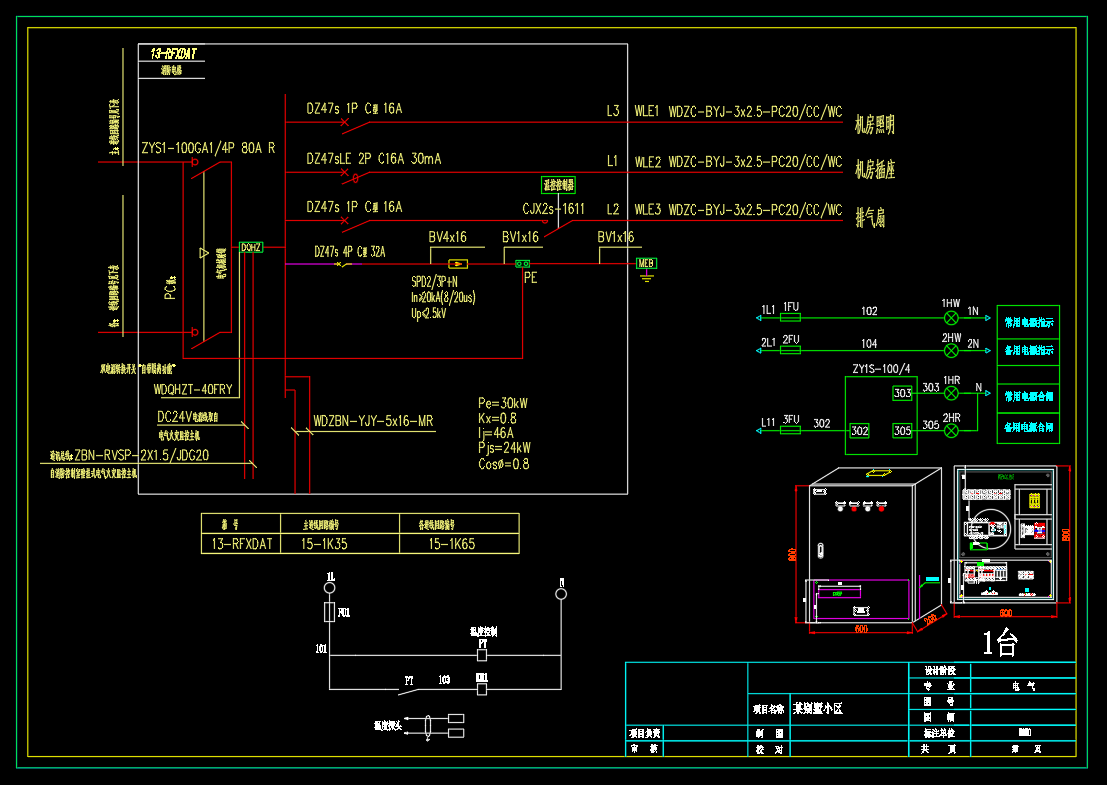Select the 2HW indicator lamp symbol
The width and height of the screenshot is (1107, 785).
click(951, 351)
